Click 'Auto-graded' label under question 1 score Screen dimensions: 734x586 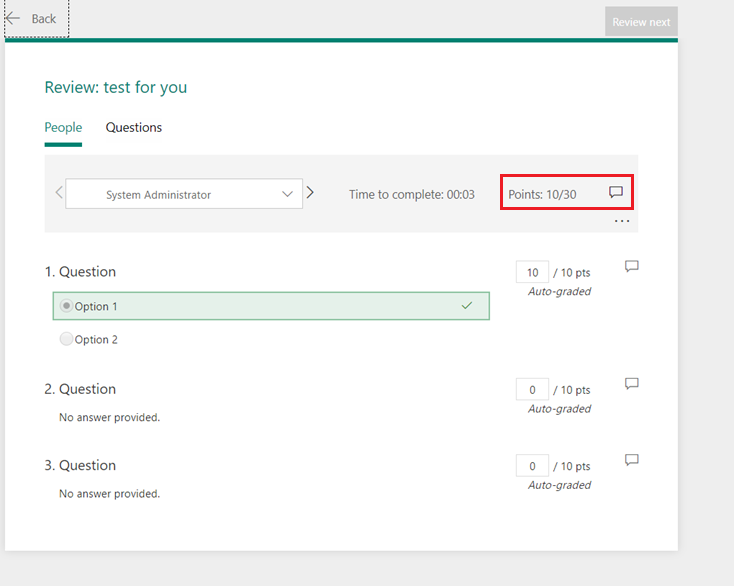[559, 291]
